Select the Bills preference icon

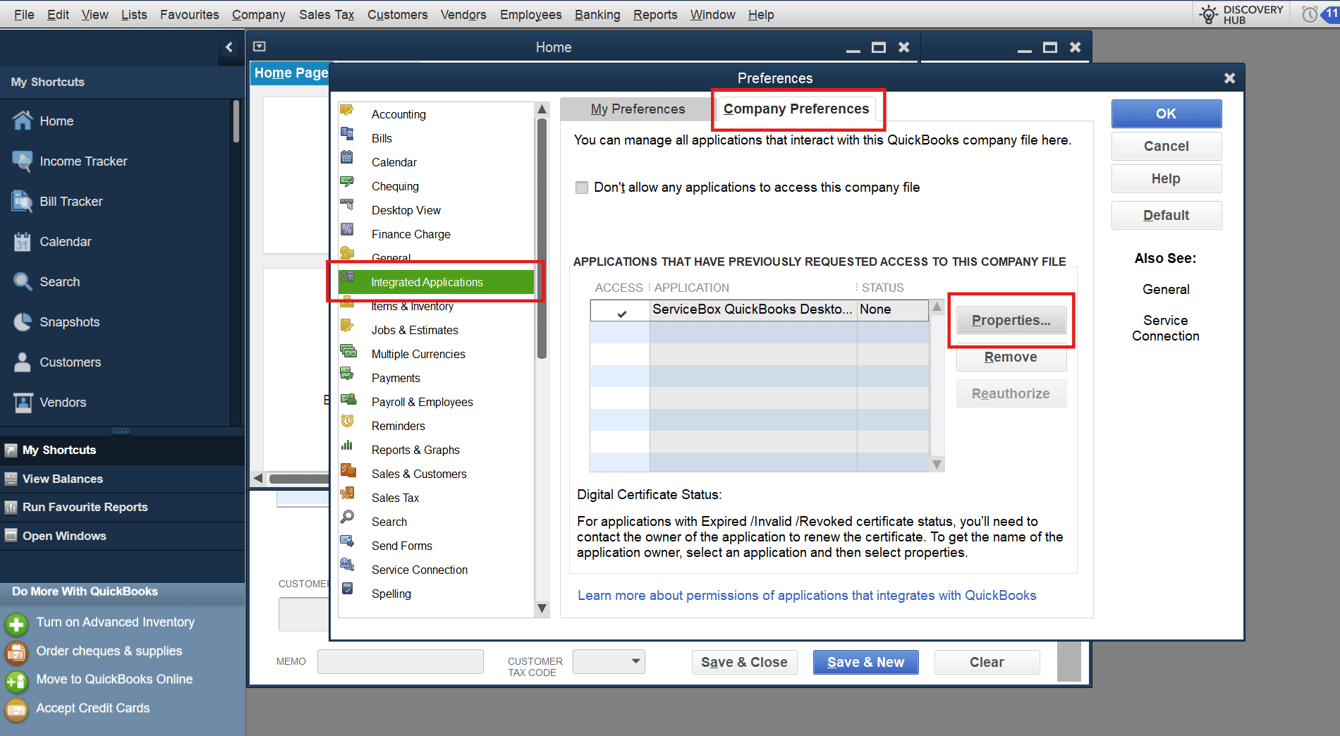pos(347,134)
